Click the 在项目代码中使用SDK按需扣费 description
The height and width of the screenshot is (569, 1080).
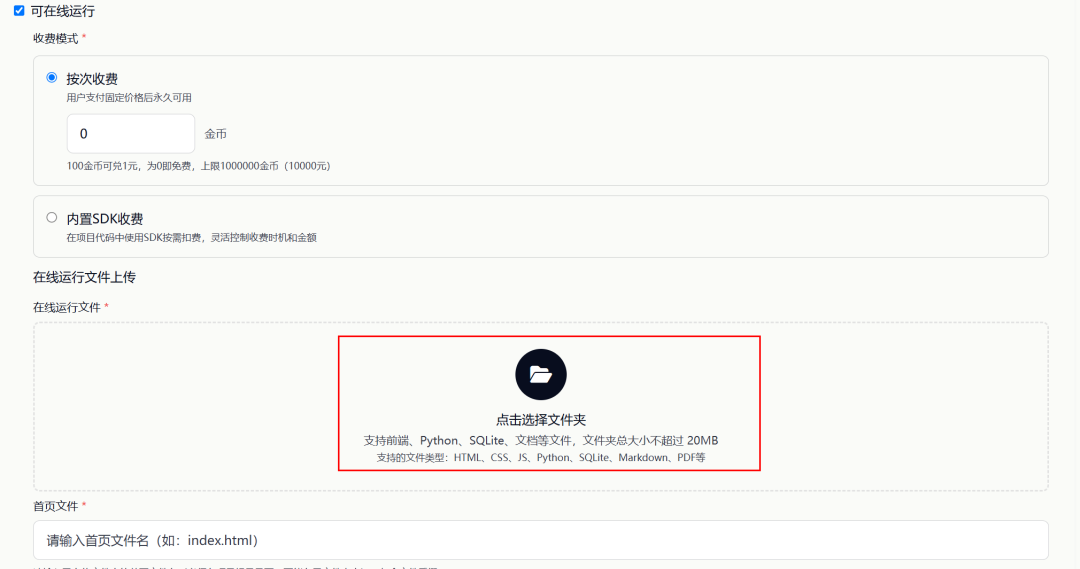tap(191, 238)
